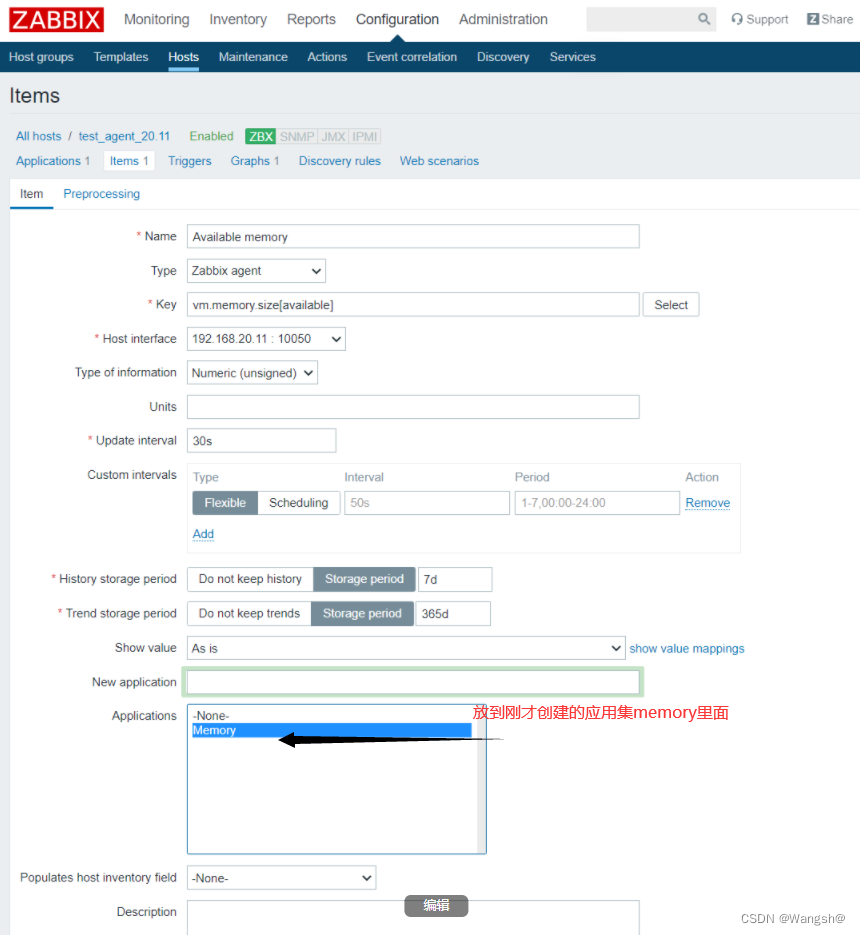Click the IPMI availability badge
The width and height of the screenshot is (860, 935).
coord(364,137)
